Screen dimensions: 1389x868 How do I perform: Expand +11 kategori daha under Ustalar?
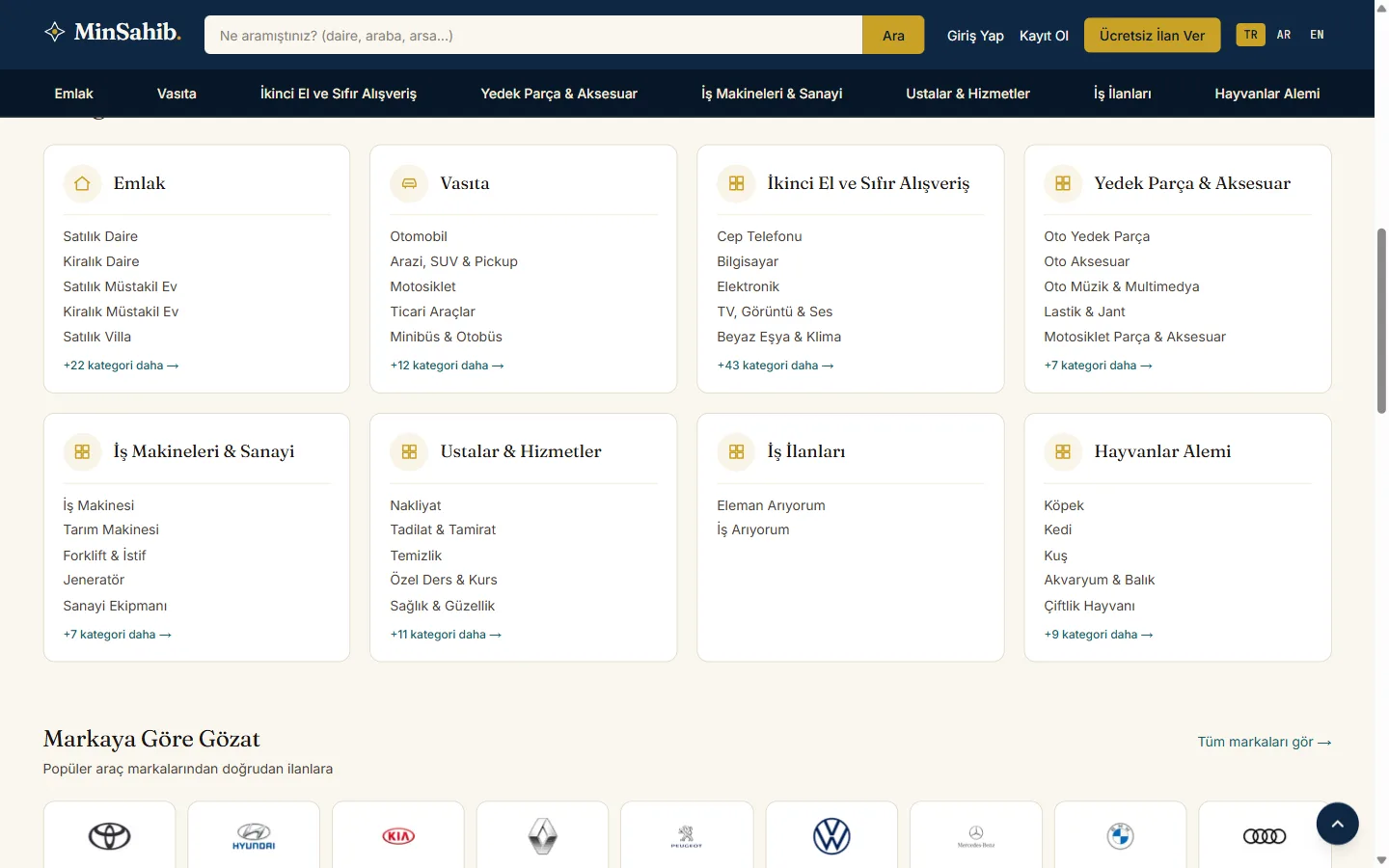pos(446,635)
